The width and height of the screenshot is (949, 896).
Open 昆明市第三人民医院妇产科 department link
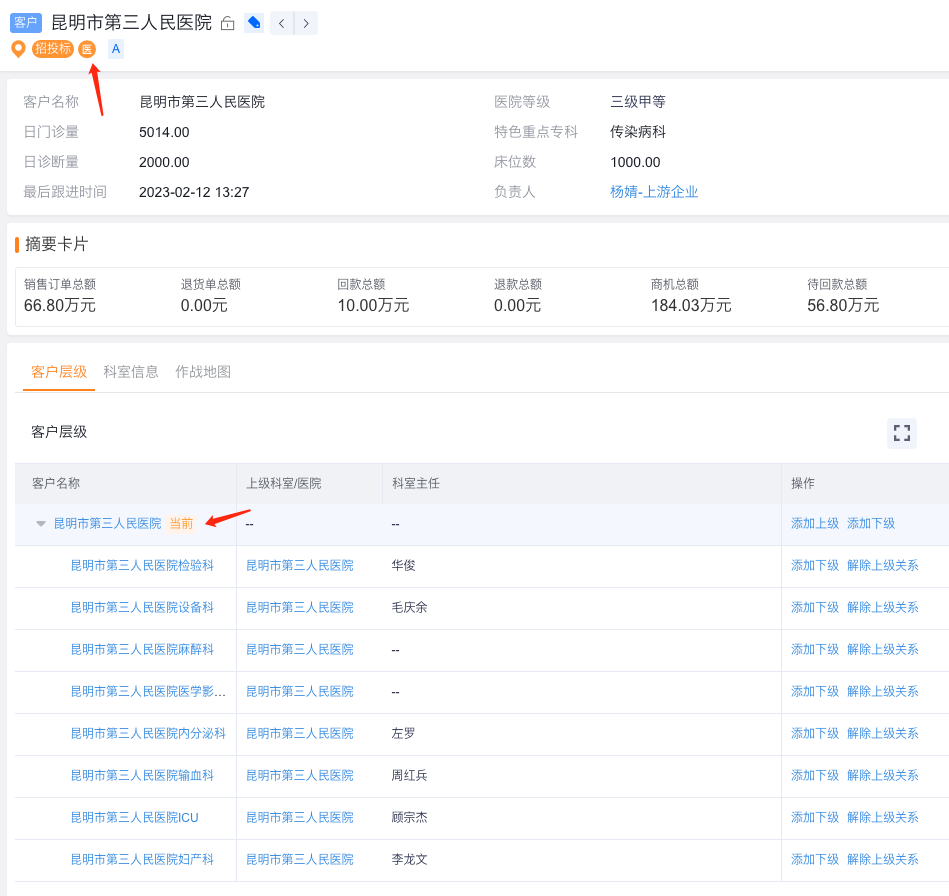[x=142, y=860]
